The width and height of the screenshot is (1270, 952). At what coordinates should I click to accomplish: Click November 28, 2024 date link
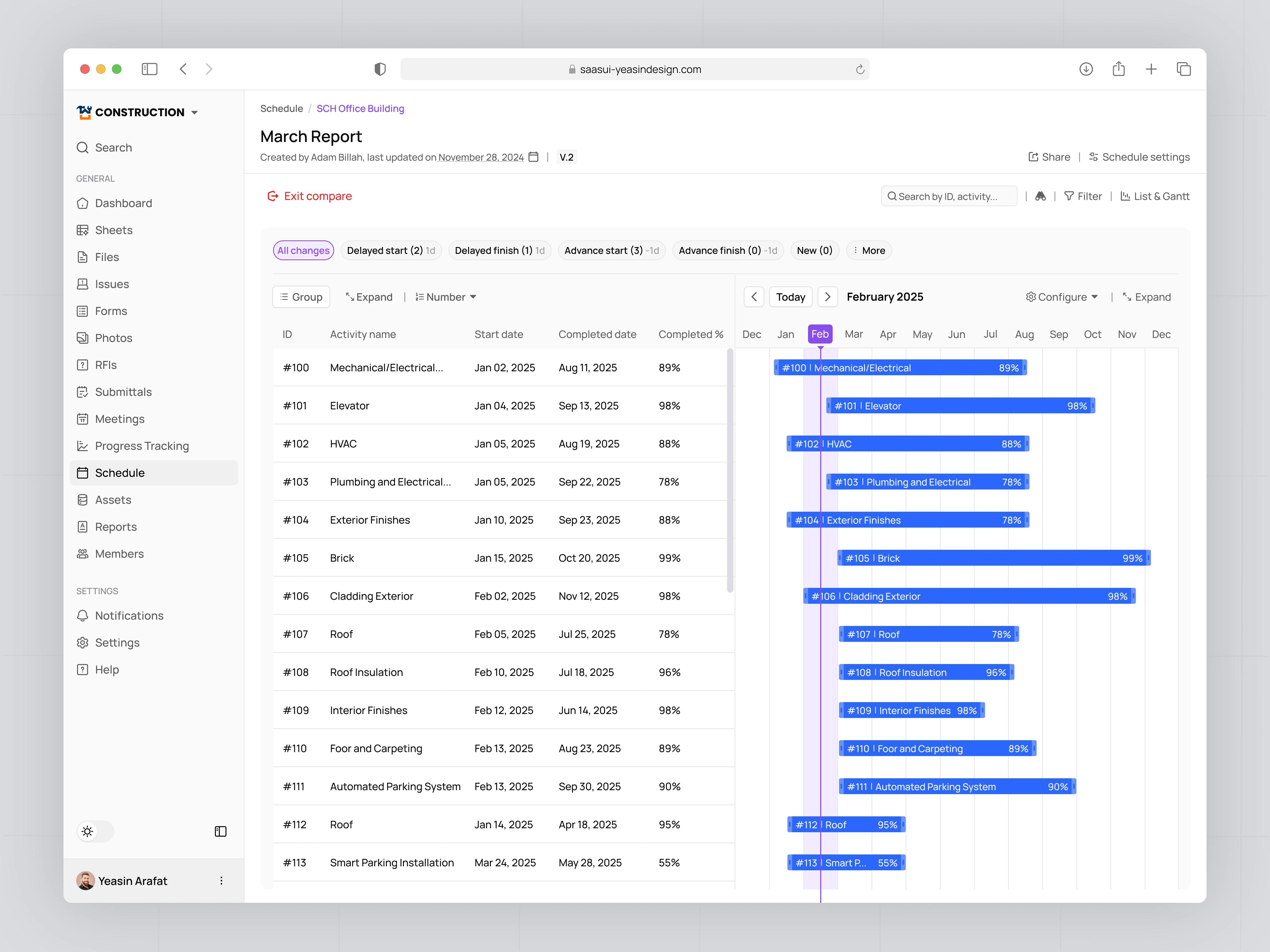[x=480, y=157]
